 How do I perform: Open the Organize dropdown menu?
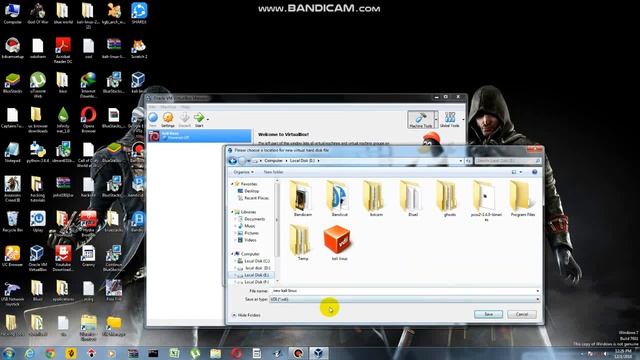(243, 172)
